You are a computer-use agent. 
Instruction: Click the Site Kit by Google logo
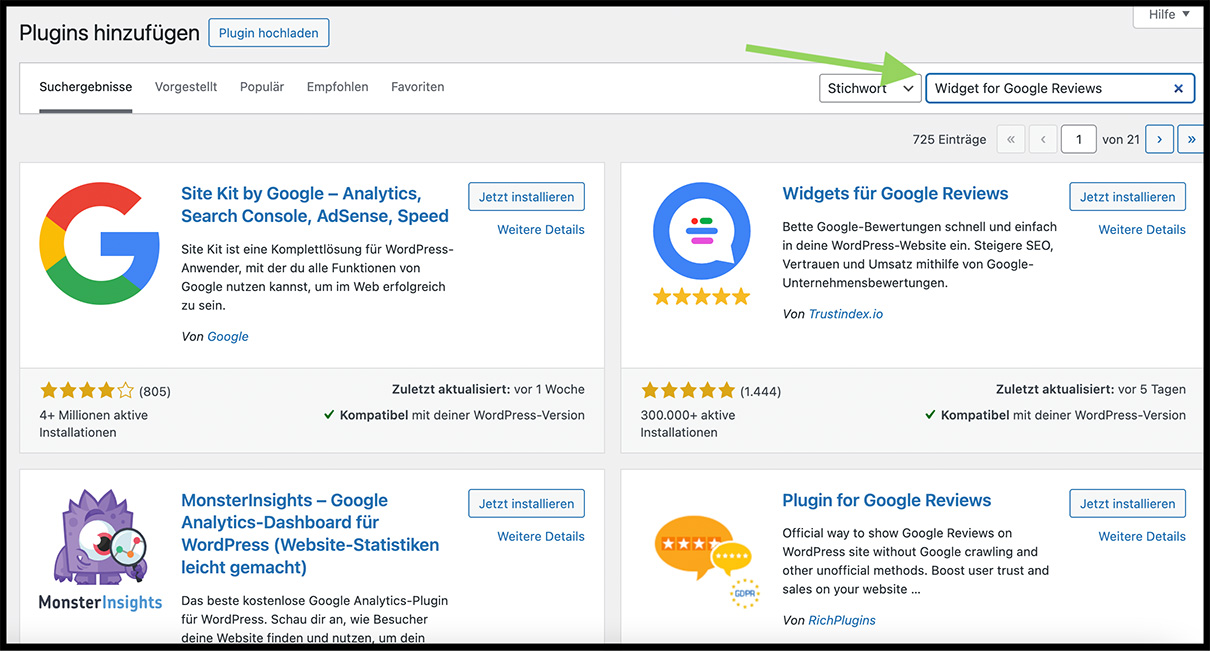point(100,242)
